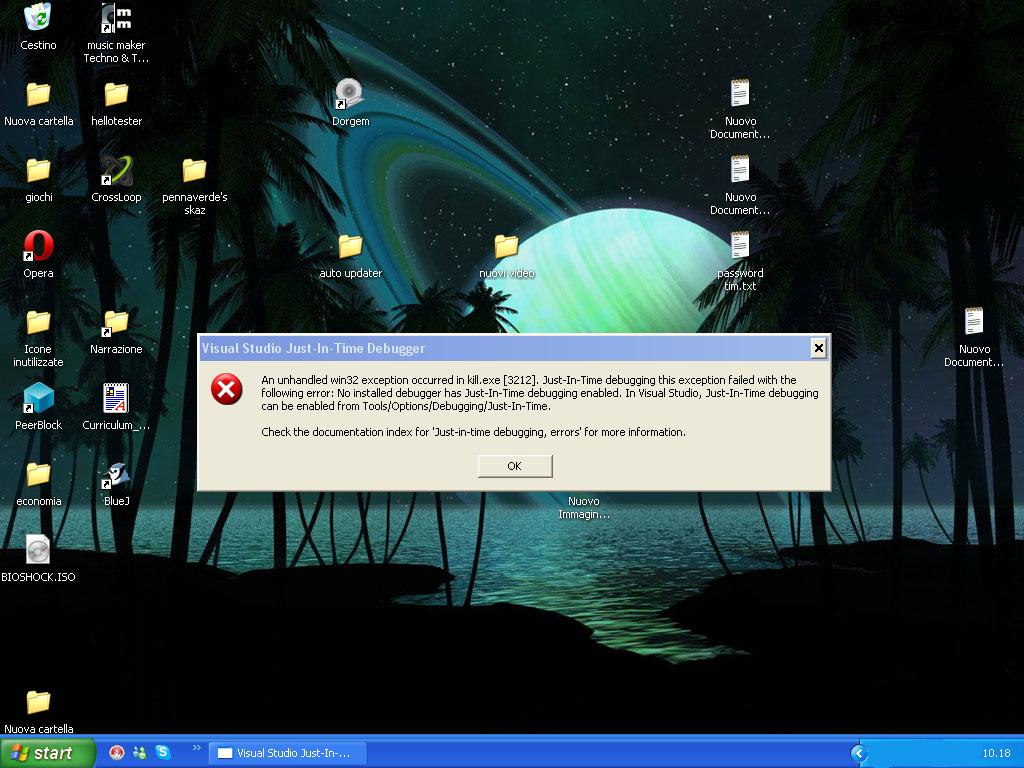Open the green Messenger quick launch icon
Image resolution: width=1024 pixels, height=768 pixels.
pyautogui.click(x=140, y=752)
